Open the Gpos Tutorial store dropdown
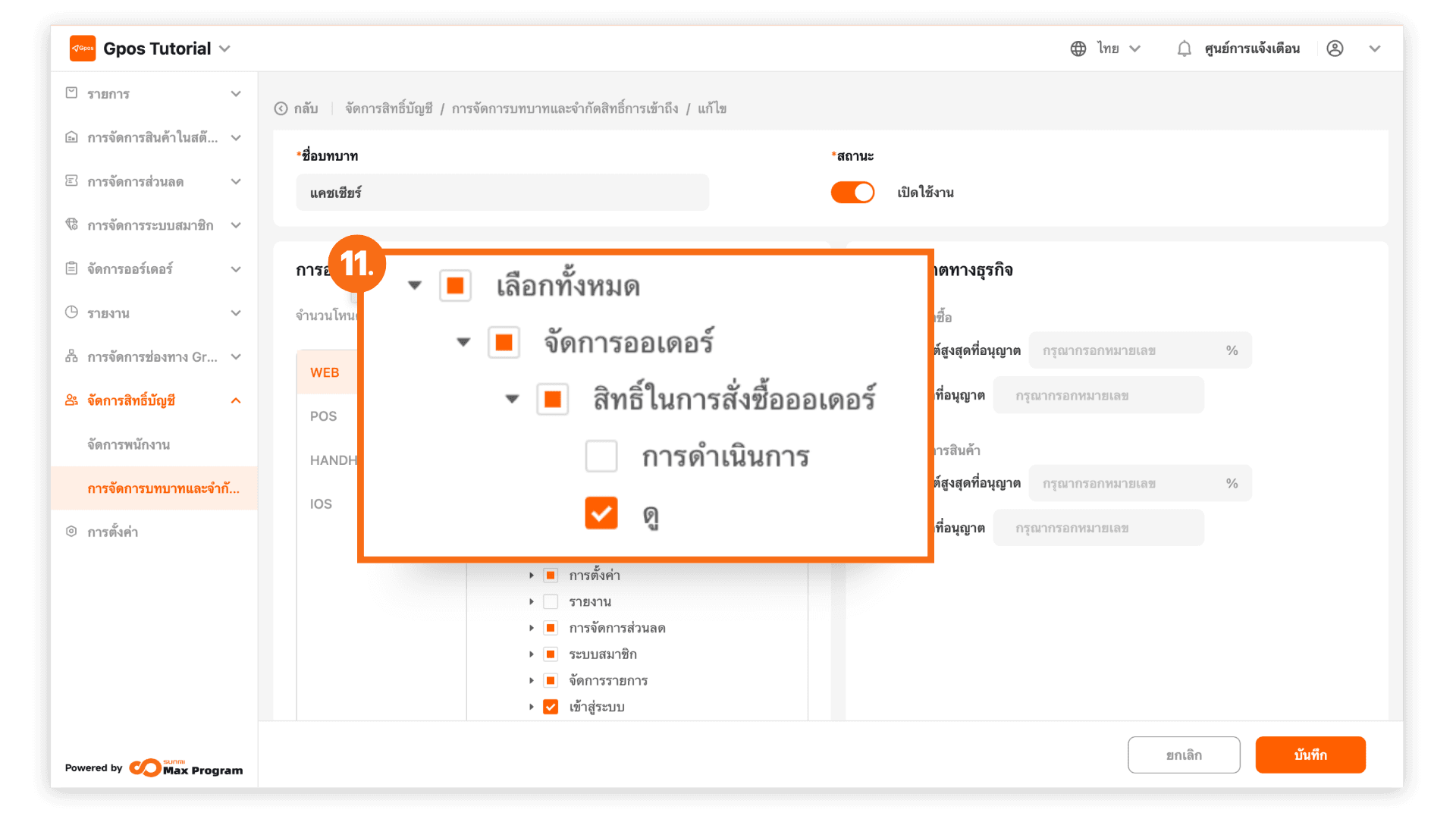 pyautogui.click(x=224, y=49)
